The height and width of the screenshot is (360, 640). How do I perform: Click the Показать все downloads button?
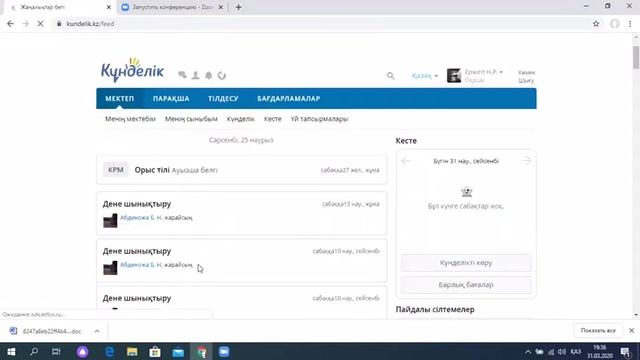tap(598, 331)
